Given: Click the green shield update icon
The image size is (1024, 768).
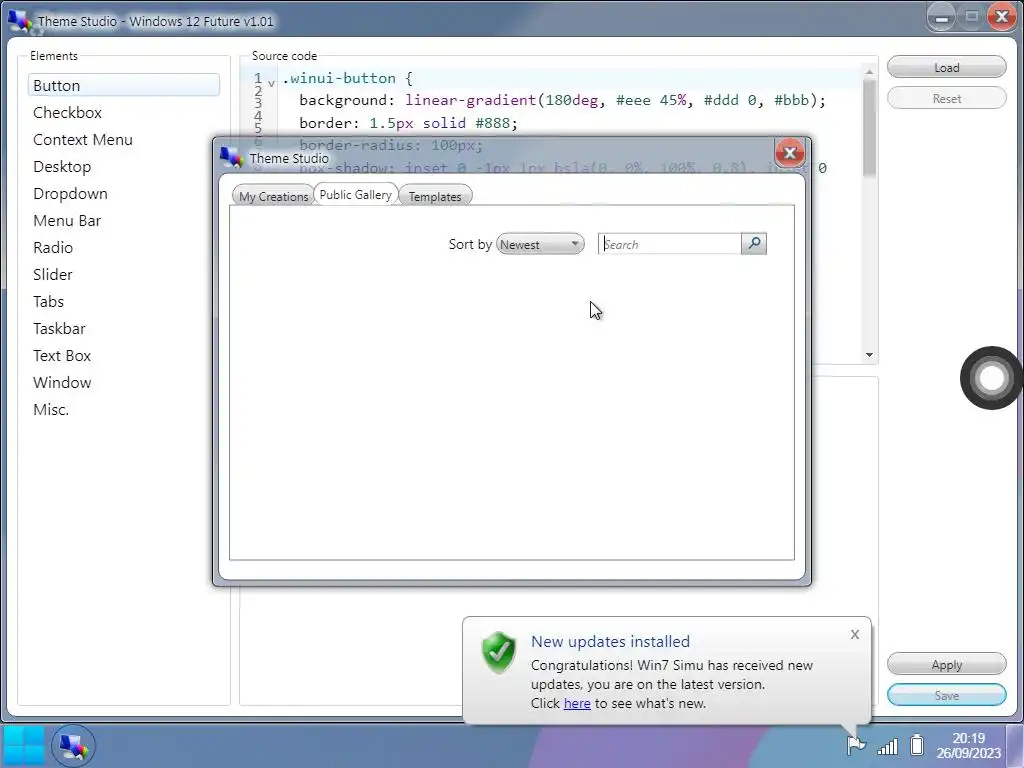Looking at the screenshot, I should pos(499,652).
